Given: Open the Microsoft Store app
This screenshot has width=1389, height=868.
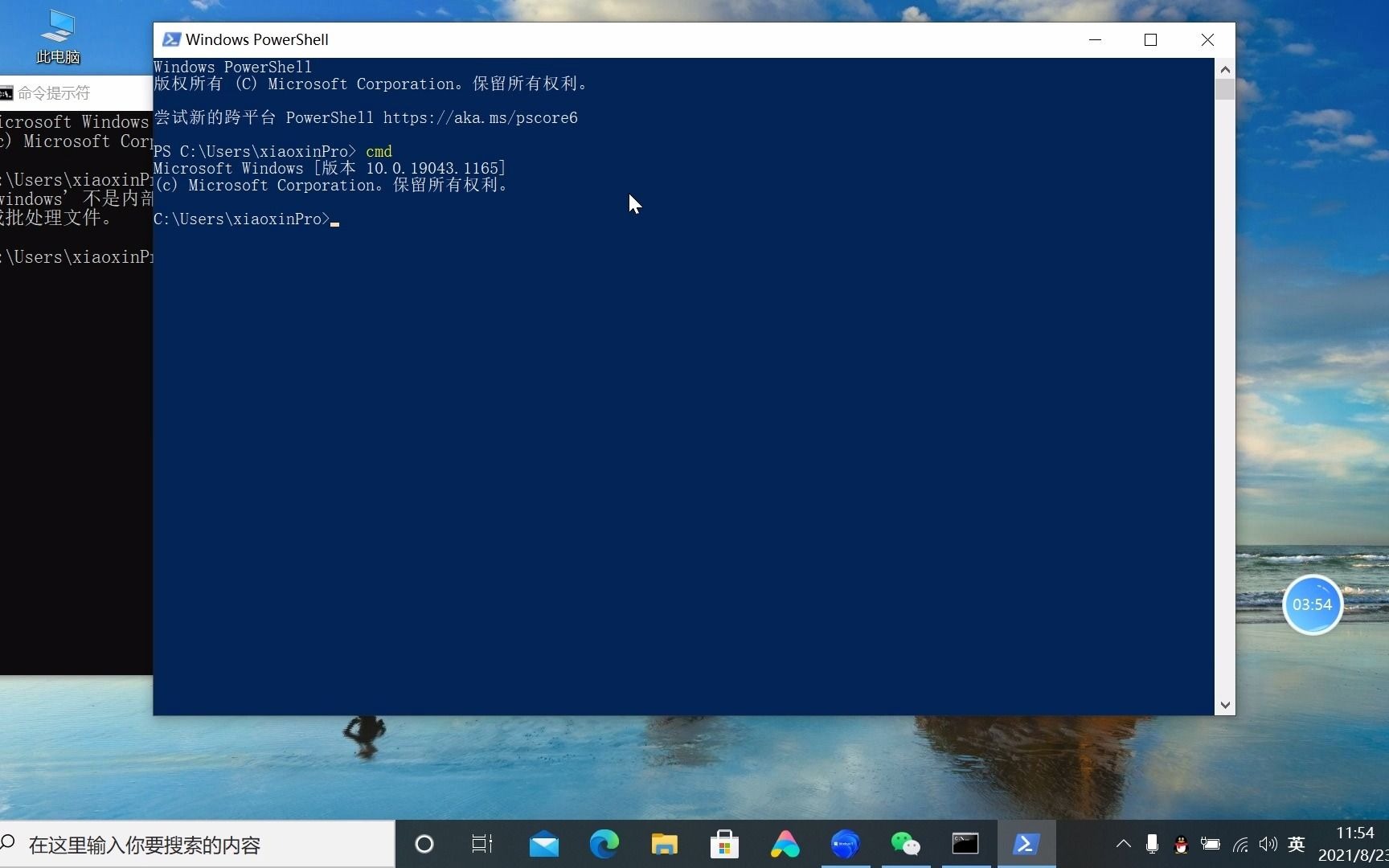Looking at the screenshot, I should click(724, 844).
